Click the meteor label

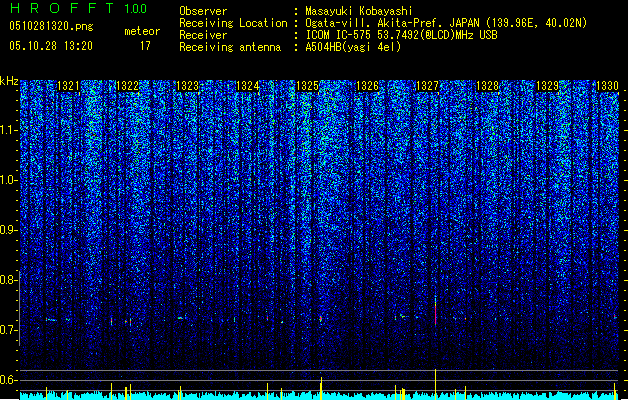pyautogui.click(x=142, y=31)
